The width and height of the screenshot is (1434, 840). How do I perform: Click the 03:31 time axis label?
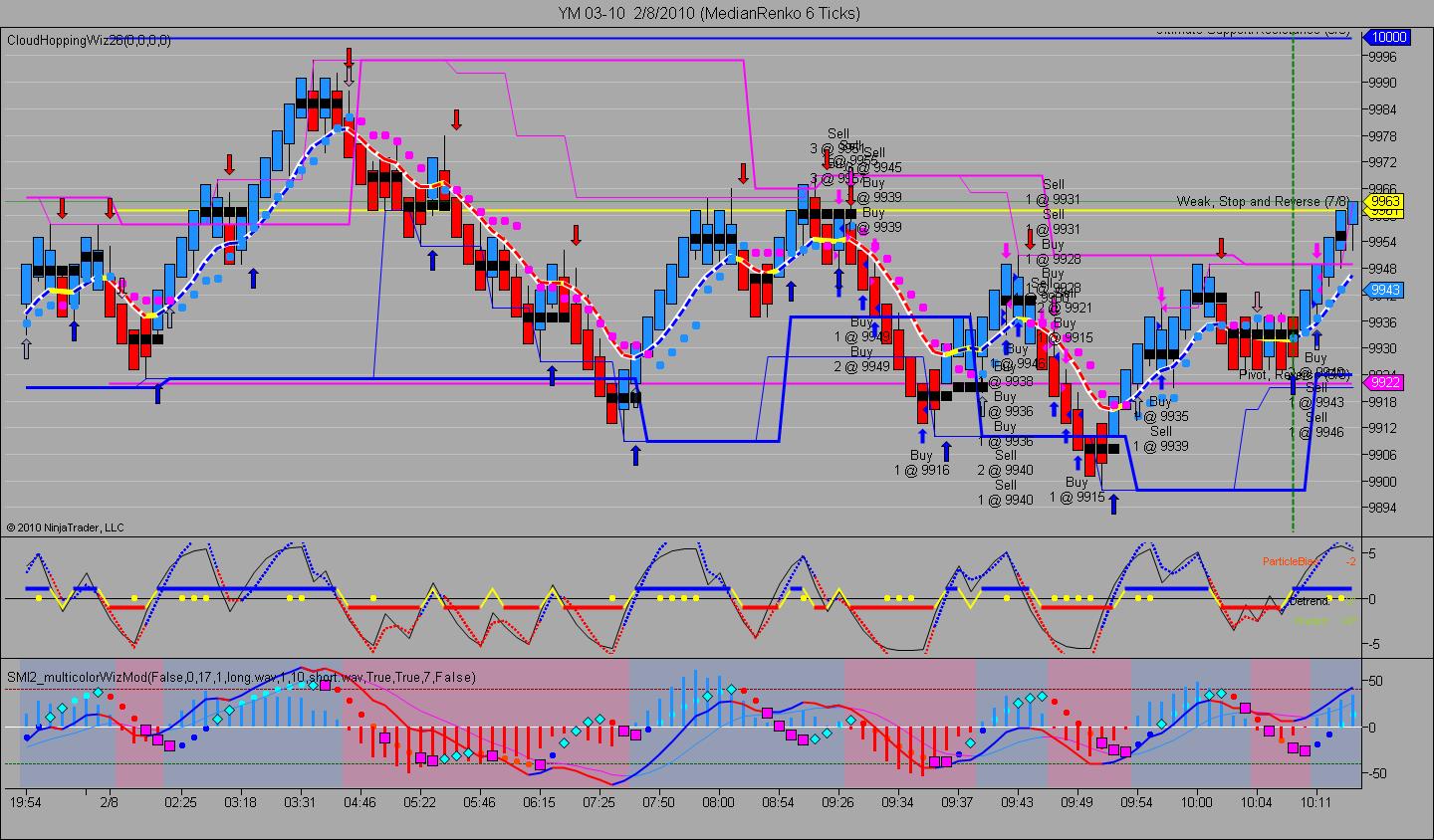coord(300,801)
